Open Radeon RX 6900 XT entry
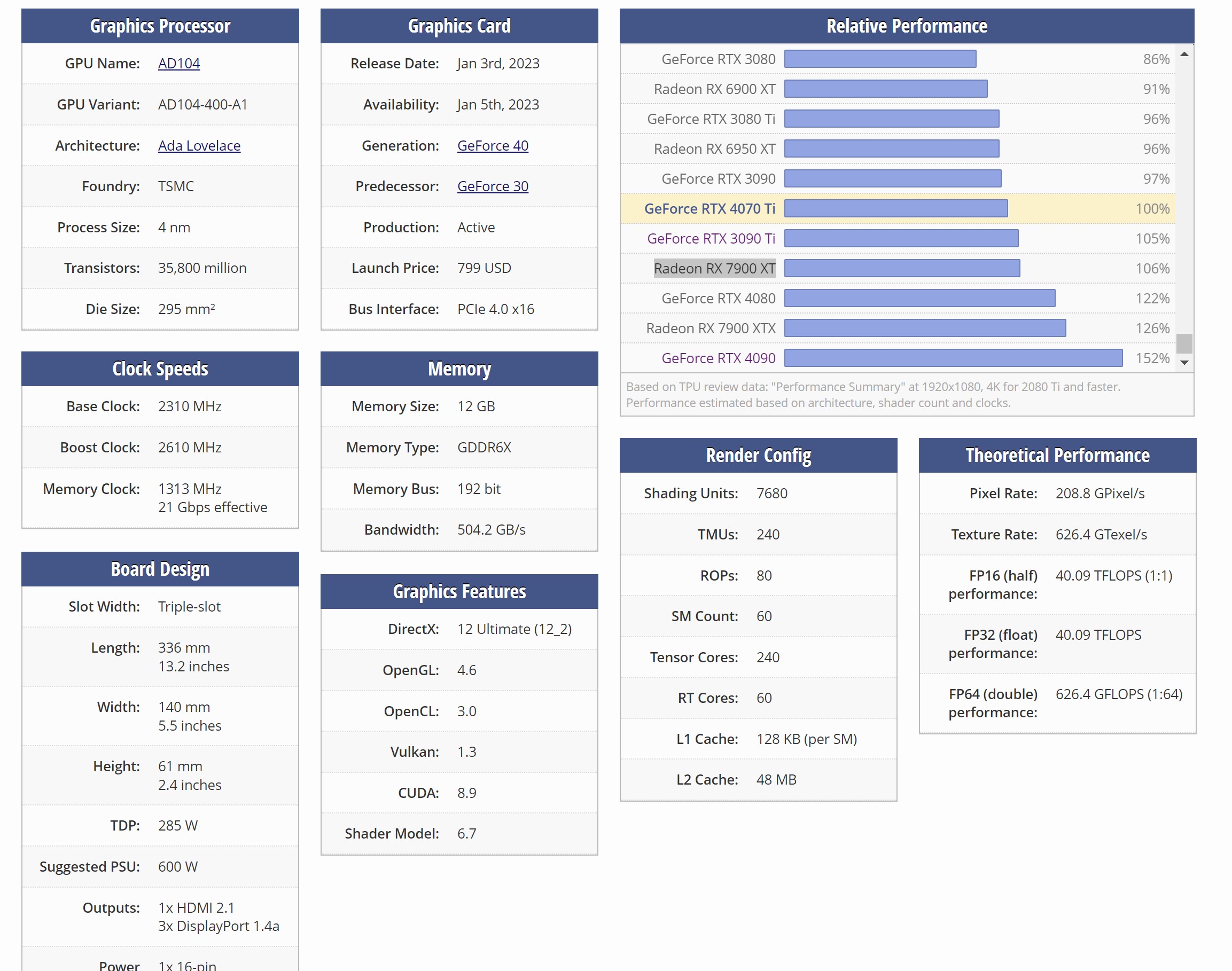The width and height of the screenshot is (1232, 971). click(x=714, y=89)
